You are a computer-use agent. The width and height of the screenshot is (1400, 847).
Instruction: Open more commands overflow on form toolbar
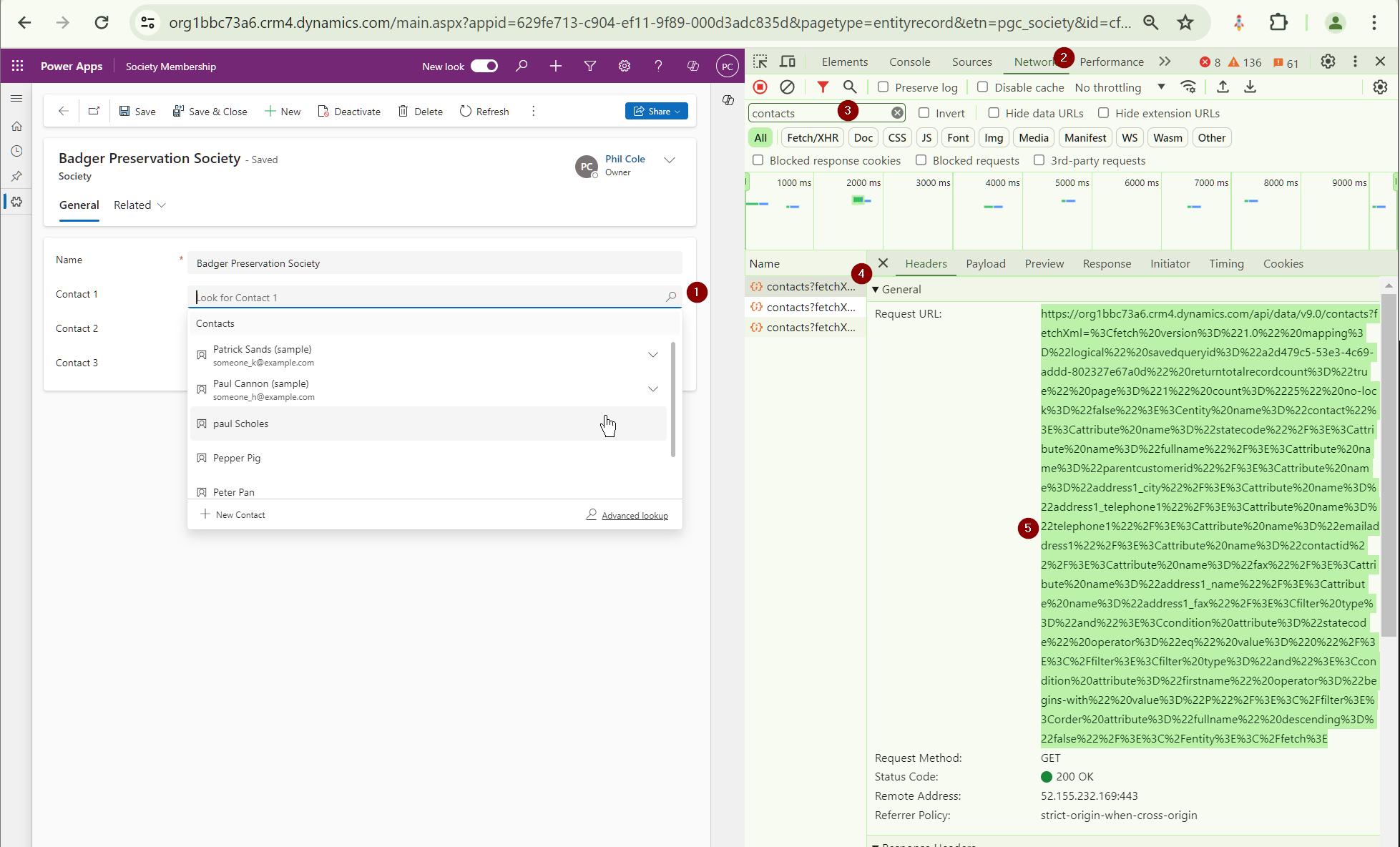(x=534, y=111)
